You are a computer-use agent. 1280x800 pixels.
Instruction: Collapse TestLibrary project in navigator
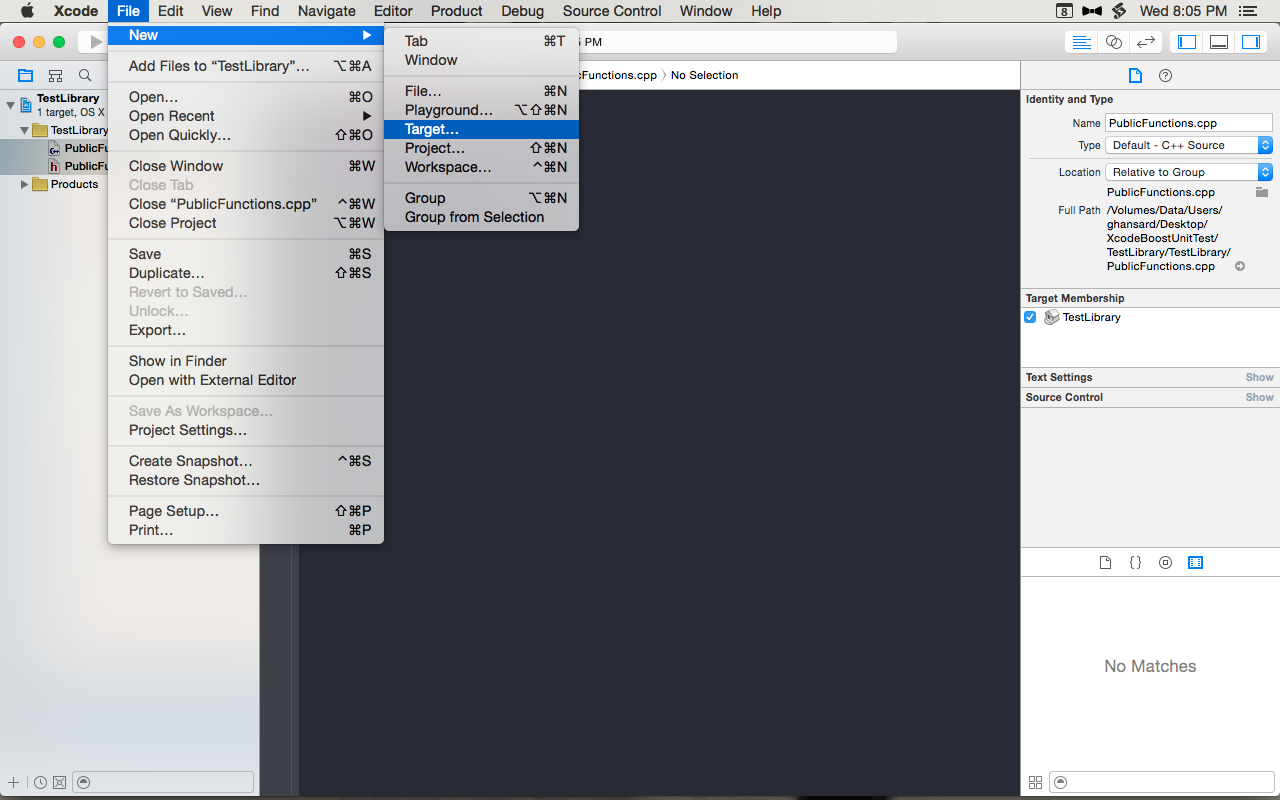coord(10,104)
